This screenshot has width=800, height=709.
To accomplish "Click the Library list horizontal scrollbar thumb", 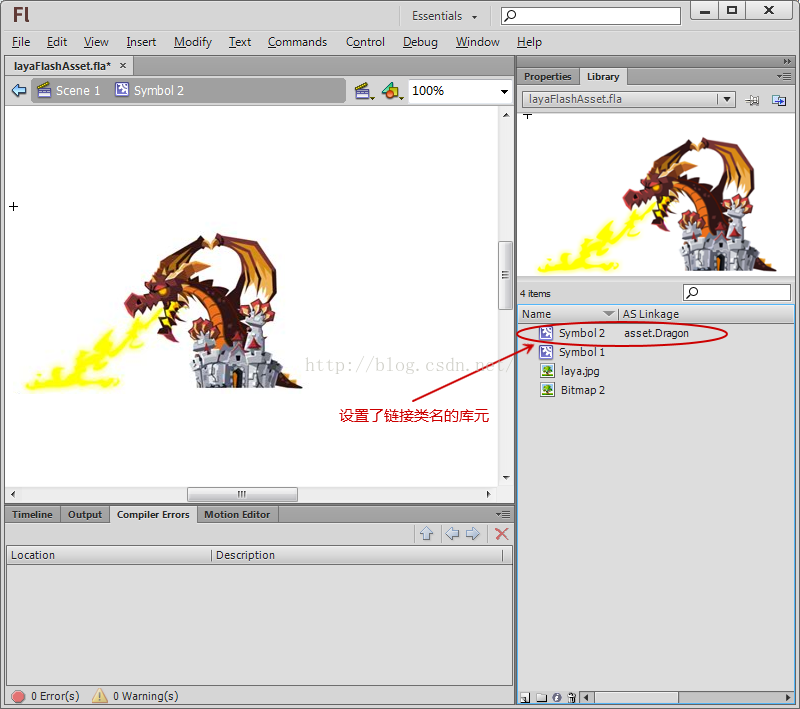I will [x=636, y=697].
